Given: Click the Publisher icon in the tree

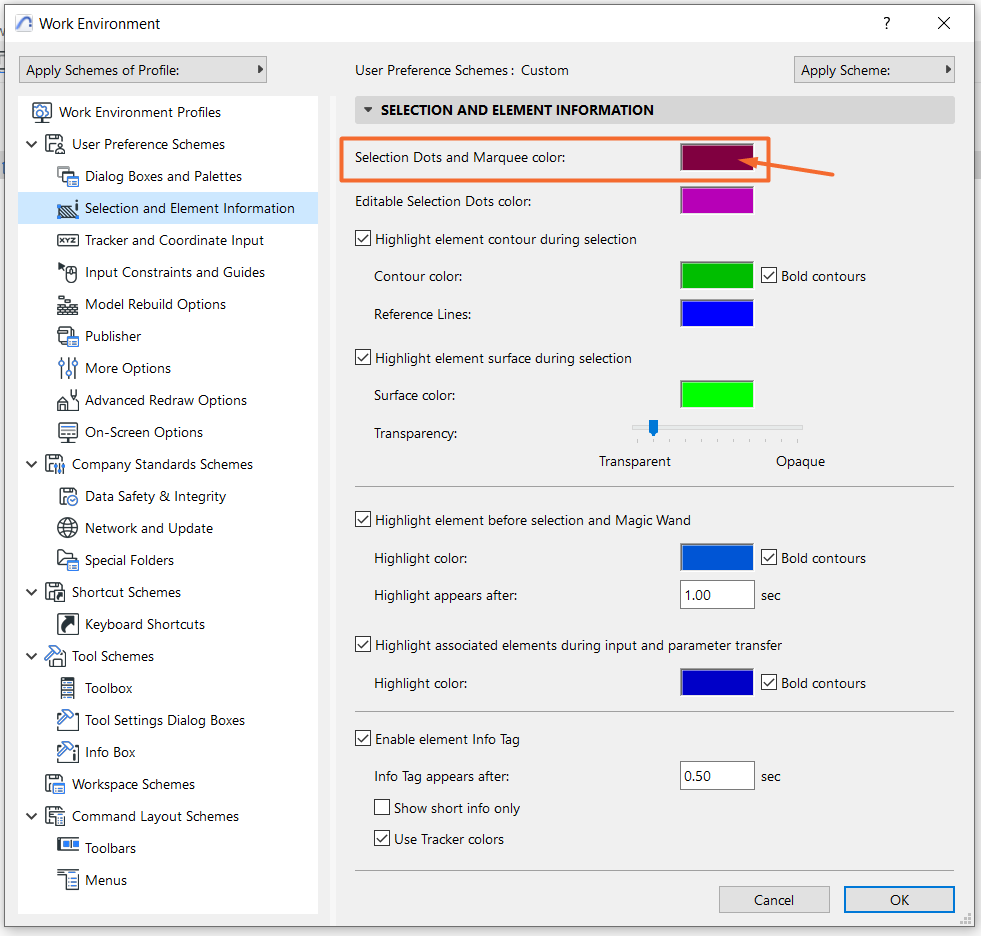Looking at the screenshot, I should [x=68, y=337].
